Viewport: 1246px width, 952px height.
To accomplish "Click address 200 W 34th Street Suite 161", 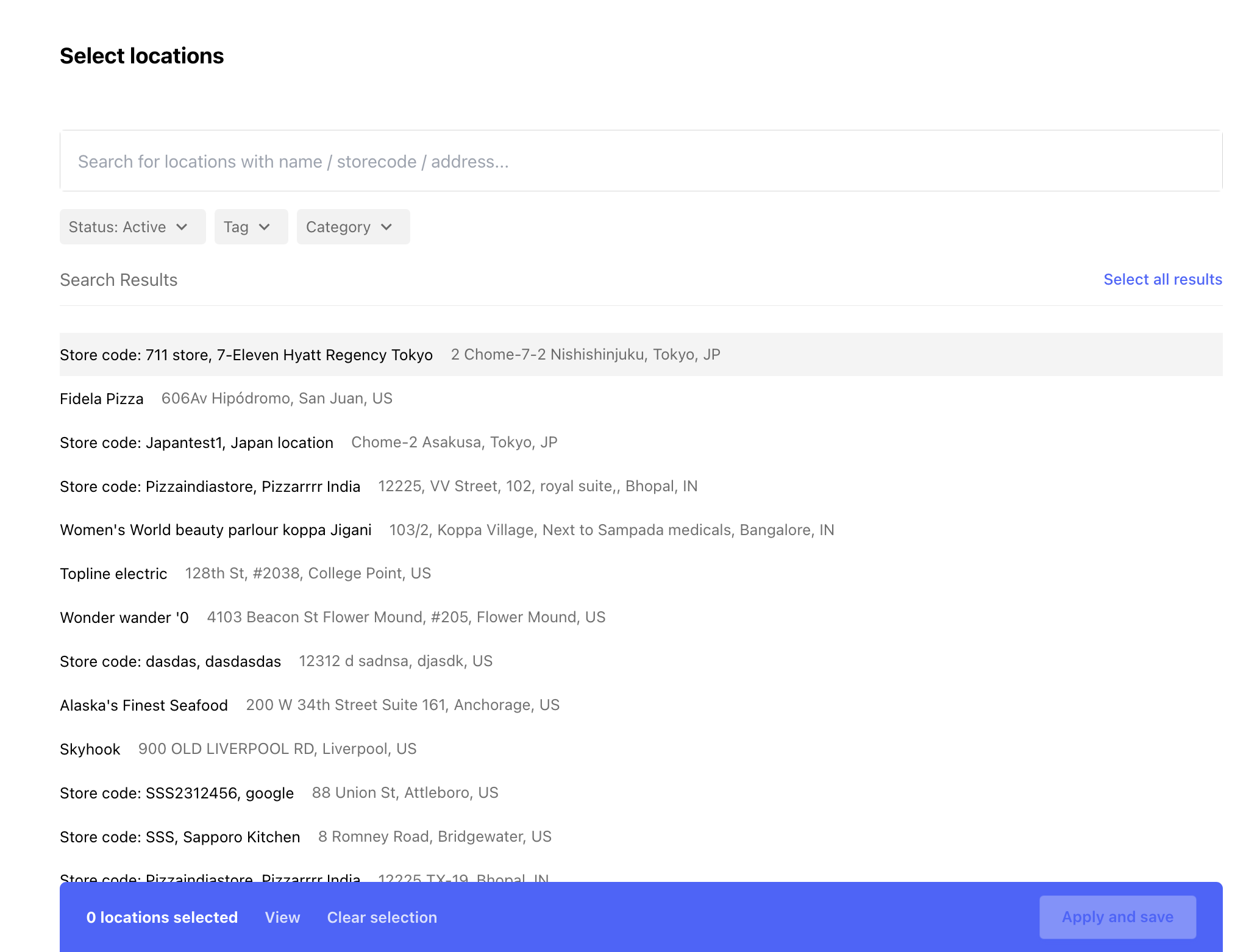I will click(x=403, y=705).
